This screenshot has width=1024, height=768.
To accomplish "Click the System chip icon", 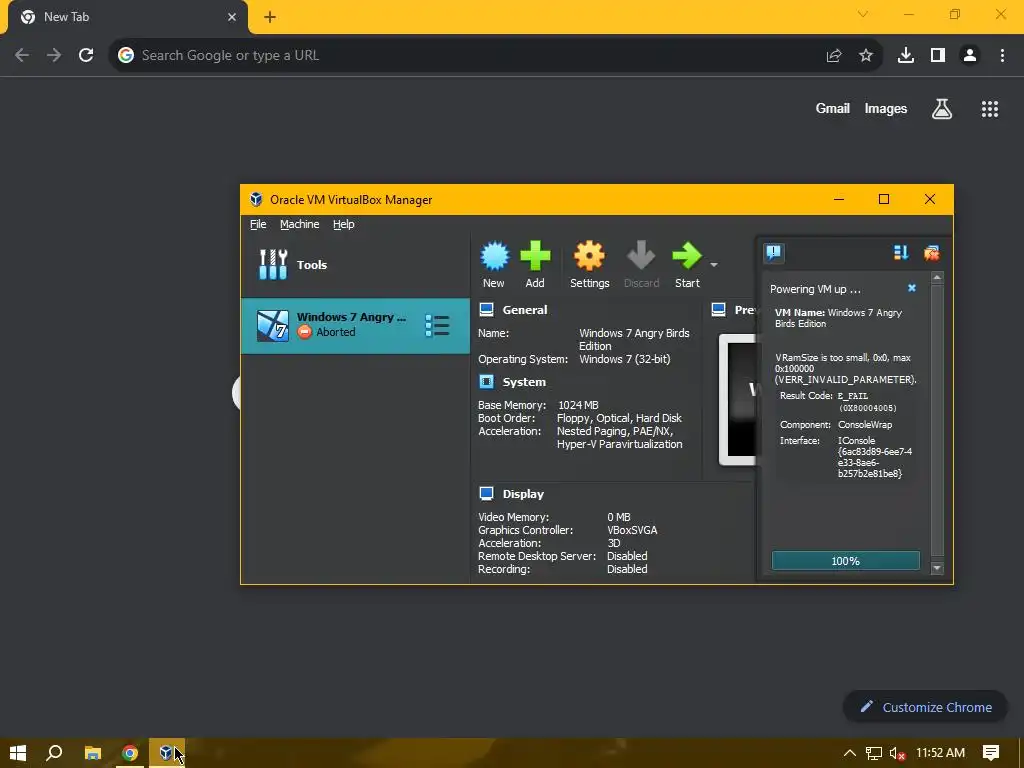I will pos(487,381).
